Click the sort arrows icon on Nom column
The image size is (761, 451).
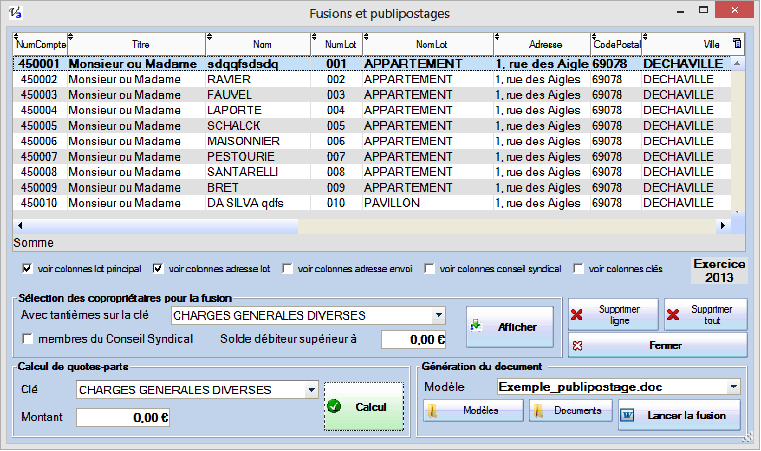[x=210, y=37]
